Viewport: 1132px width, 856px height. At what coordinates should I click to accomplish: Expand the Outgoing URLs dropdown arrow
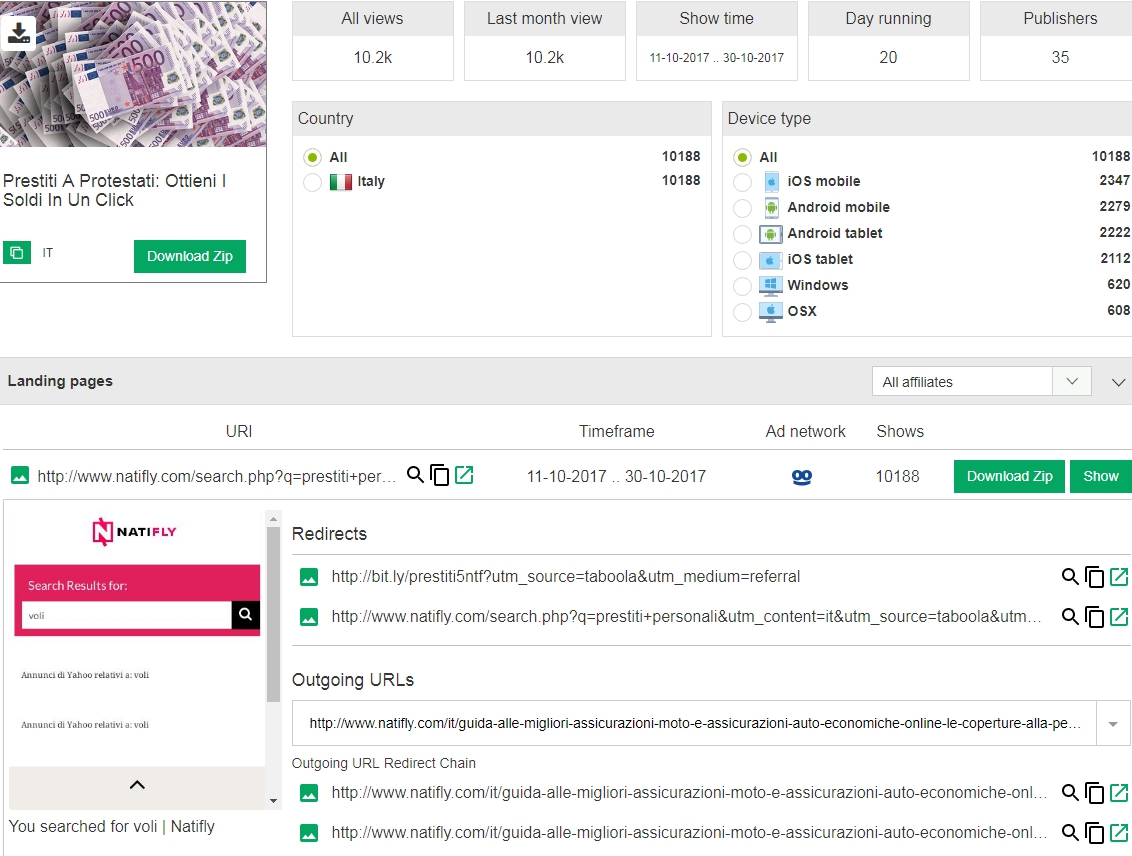pyautogui.click(x=1113, y=723)
